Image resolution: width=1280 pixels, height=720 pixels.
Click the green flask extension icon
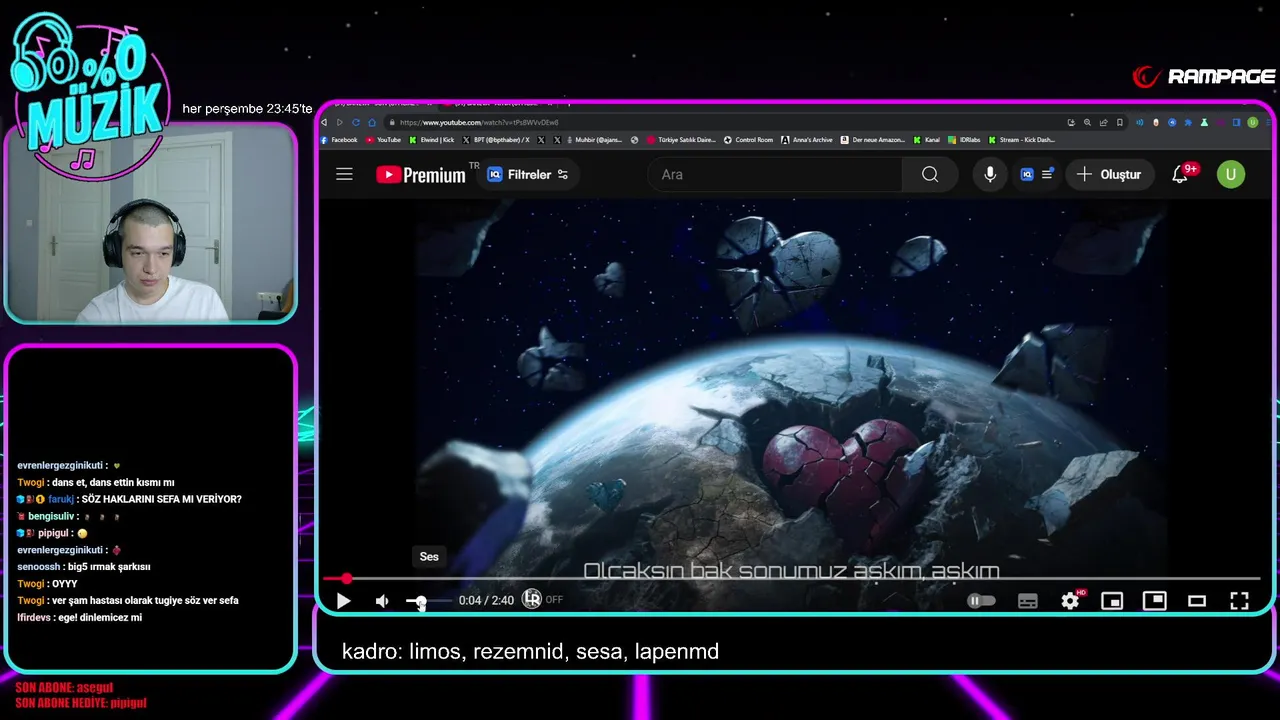coord(1204,122)
